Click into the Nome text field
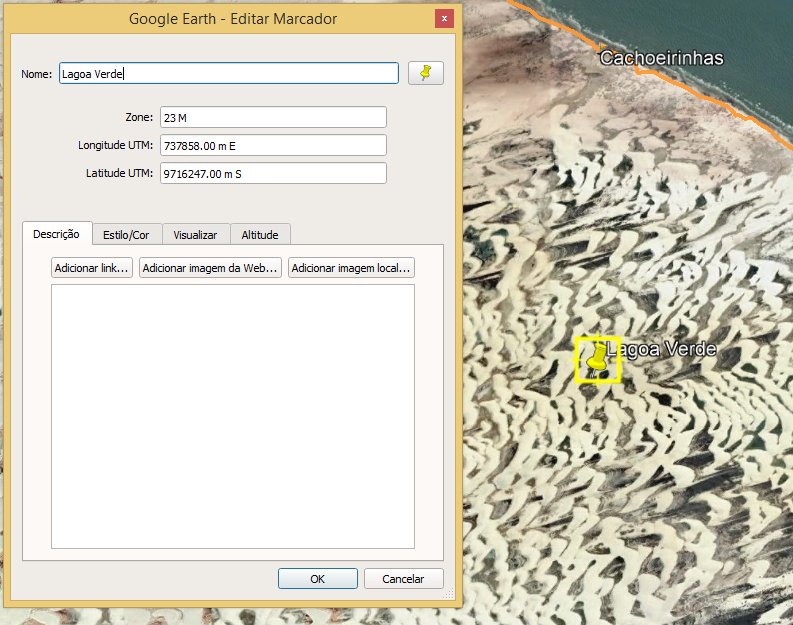Screen dimensions: 793x625 [229, 73]
